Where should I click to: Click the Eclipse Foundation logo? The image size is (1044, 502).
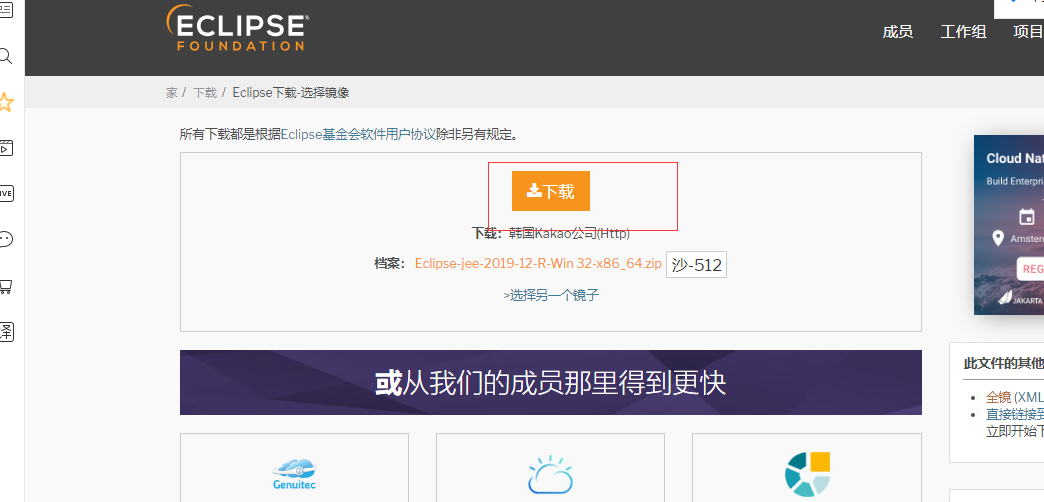(x=238, y=28)
